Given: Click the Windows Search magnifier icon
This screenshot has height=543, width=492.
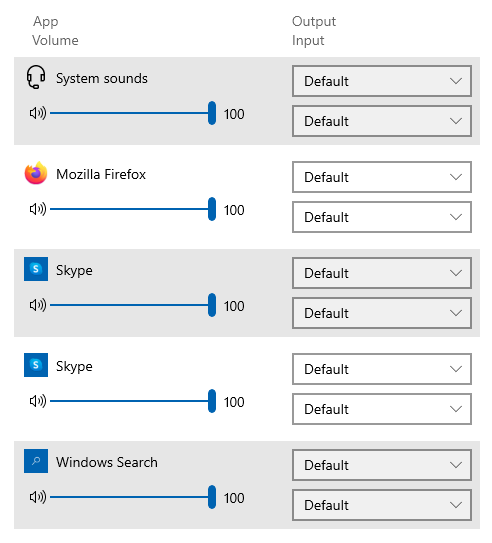Looking at the screenshot, I should tap(36, 461).
